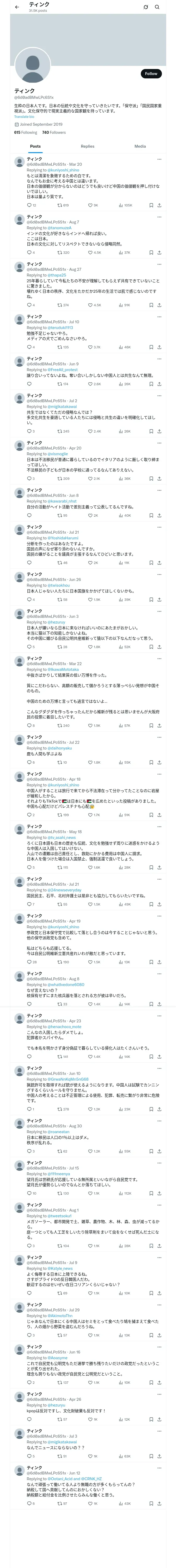Click the Translate bio link
Screen dimensions: 176x1568
coord(24,116)
